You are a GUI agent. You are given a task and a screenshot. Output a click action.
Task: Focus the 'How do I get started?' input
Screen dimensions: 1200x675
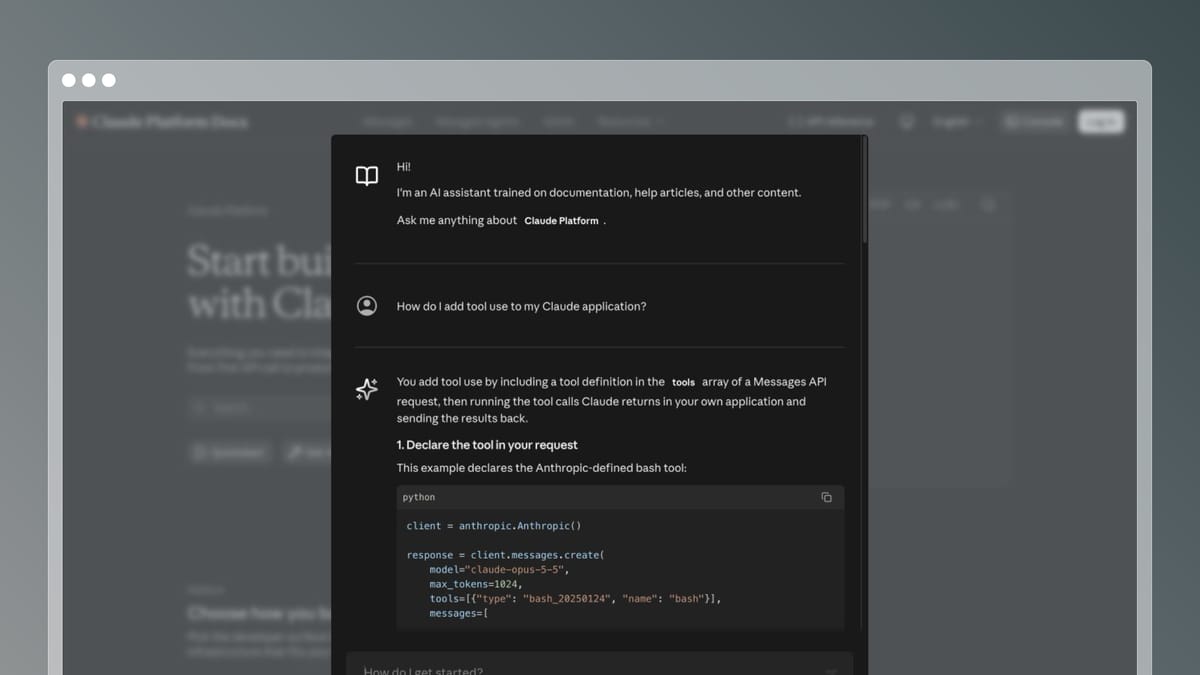[599, 667]
